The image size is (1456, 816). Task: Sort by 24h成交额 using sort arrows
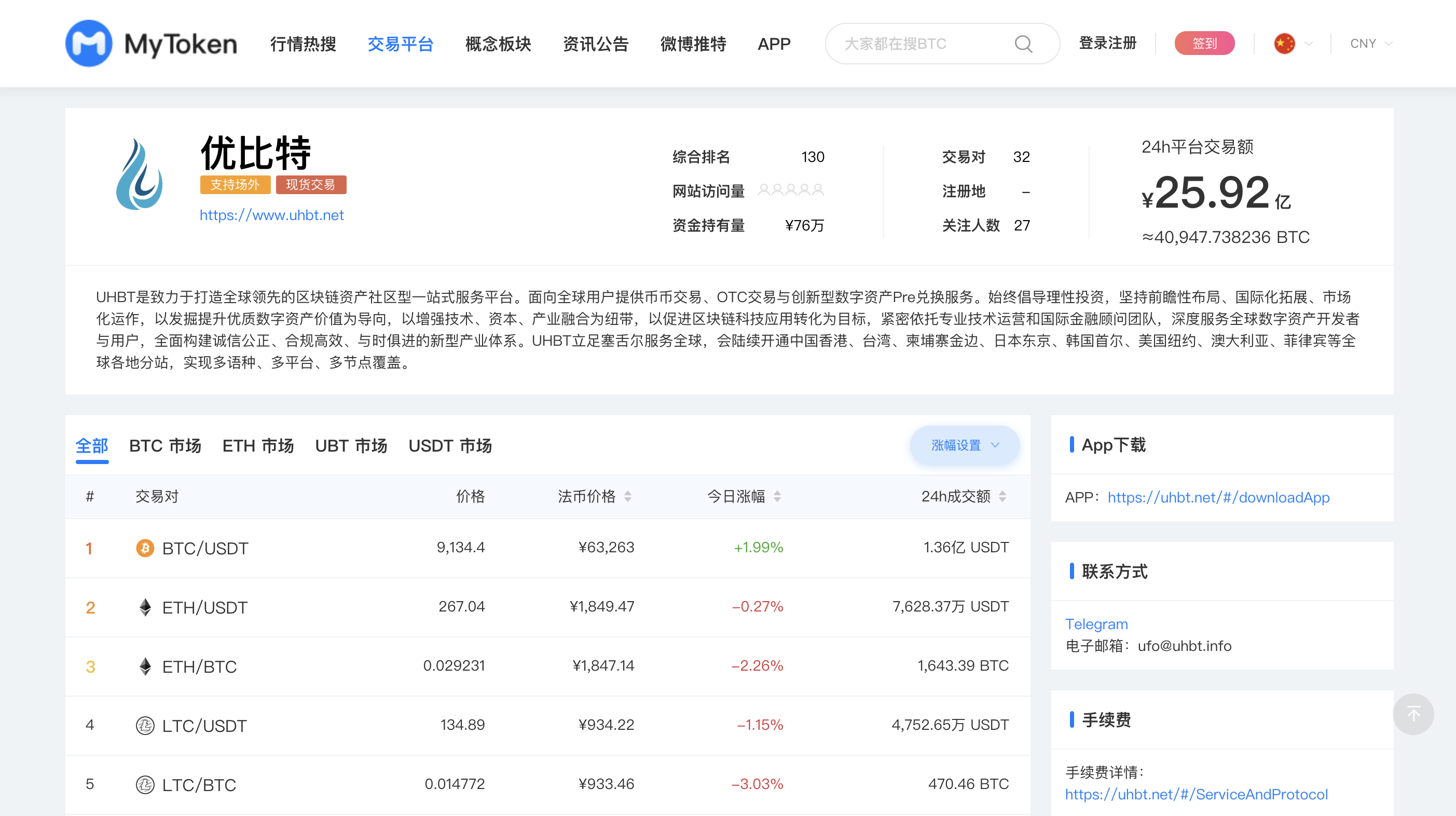click(x=1002, y=496)
